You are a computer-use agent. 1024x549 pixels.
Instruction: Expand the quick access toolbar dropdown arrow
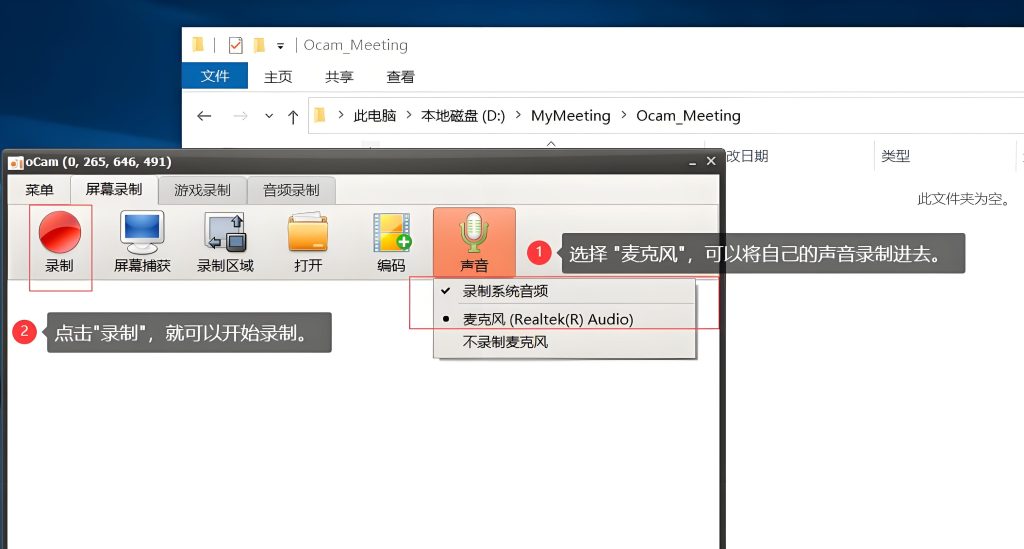pyautogui.click(x=280, y=46)
